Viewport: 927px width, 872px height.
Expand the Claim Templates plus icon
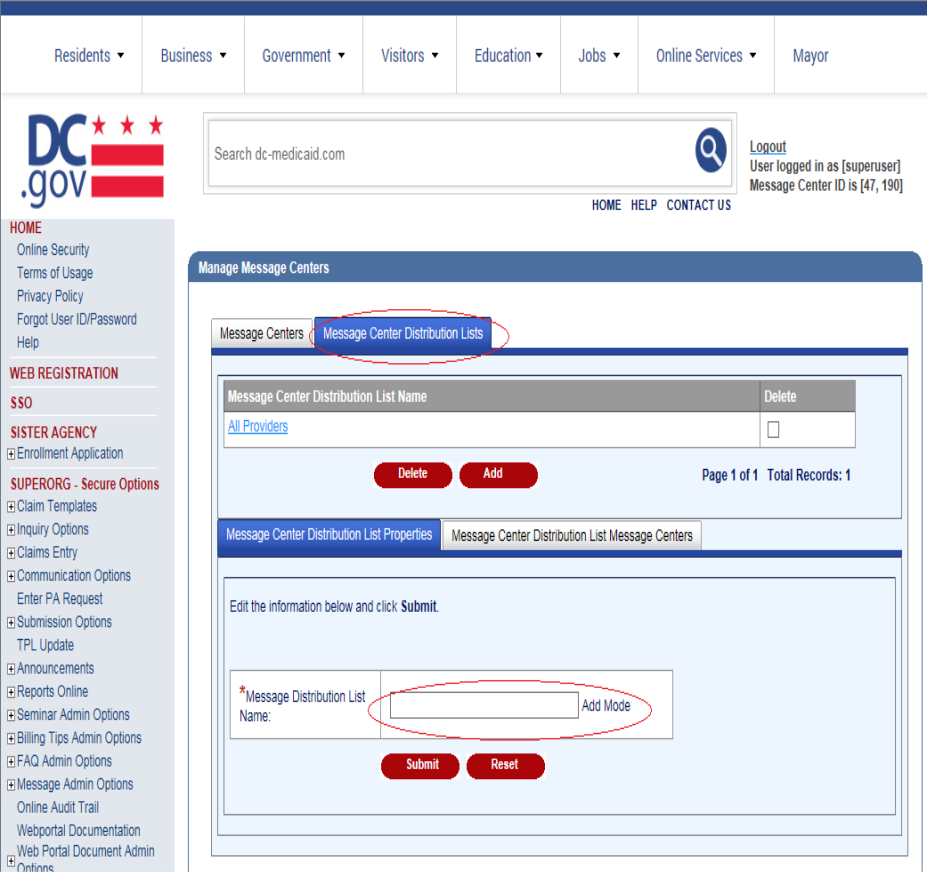click(11, 507)
